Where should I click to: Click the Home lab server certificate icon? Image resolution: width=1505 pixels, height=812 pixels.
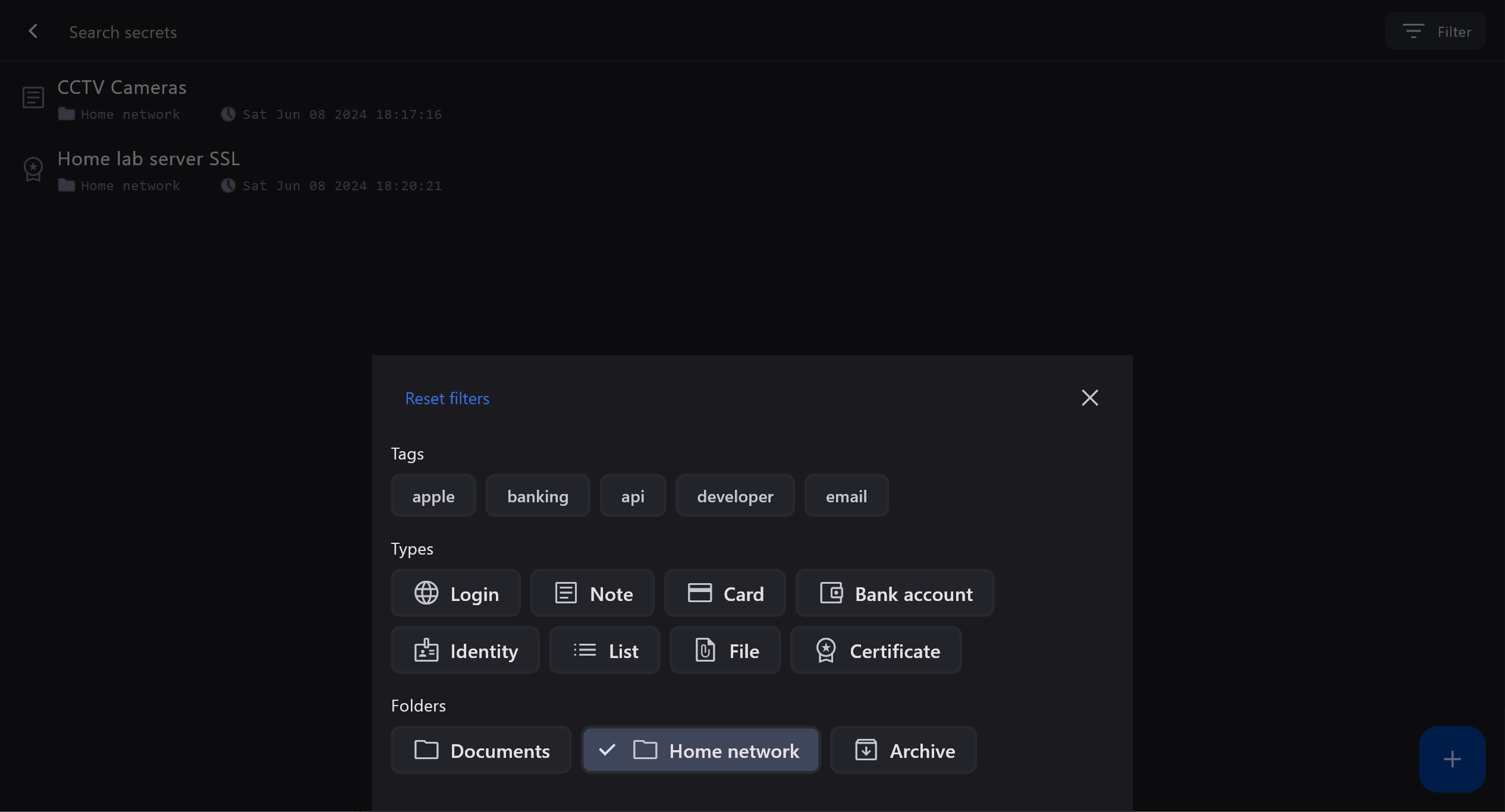pyautogui.click(x=33, y=169)
